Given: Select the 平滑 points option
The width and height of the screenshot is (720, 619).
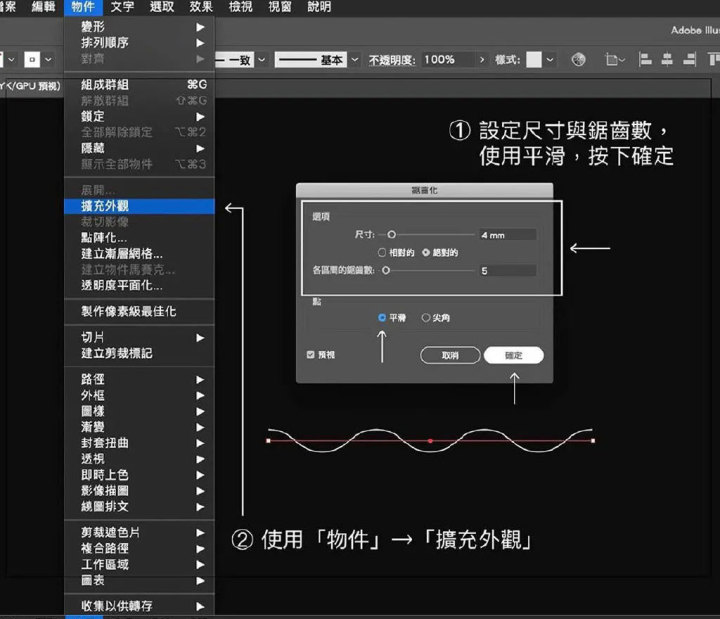Looking at the screenshot, I should [x=382, y=318].
